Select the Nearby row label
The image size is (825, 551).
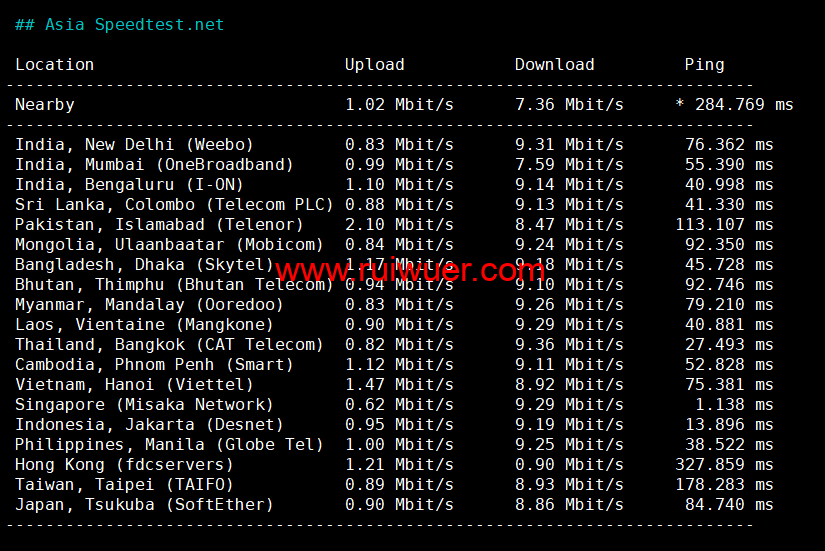(x=44, y=105)
